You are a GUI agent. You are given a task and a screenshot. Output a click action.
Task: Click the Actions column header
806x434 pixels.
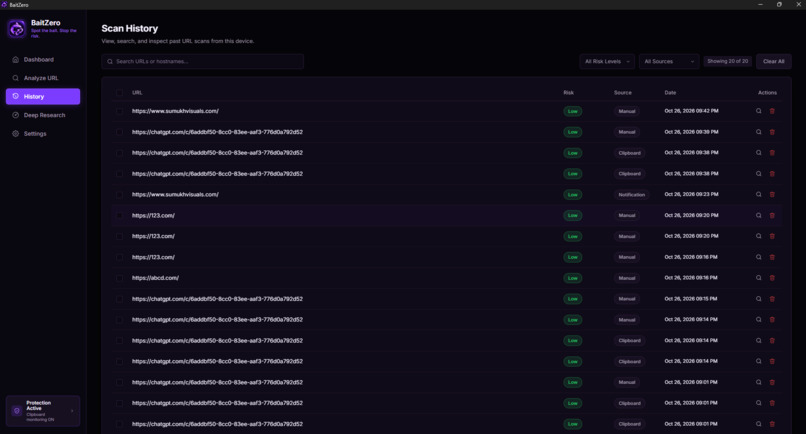coord(767,93)
